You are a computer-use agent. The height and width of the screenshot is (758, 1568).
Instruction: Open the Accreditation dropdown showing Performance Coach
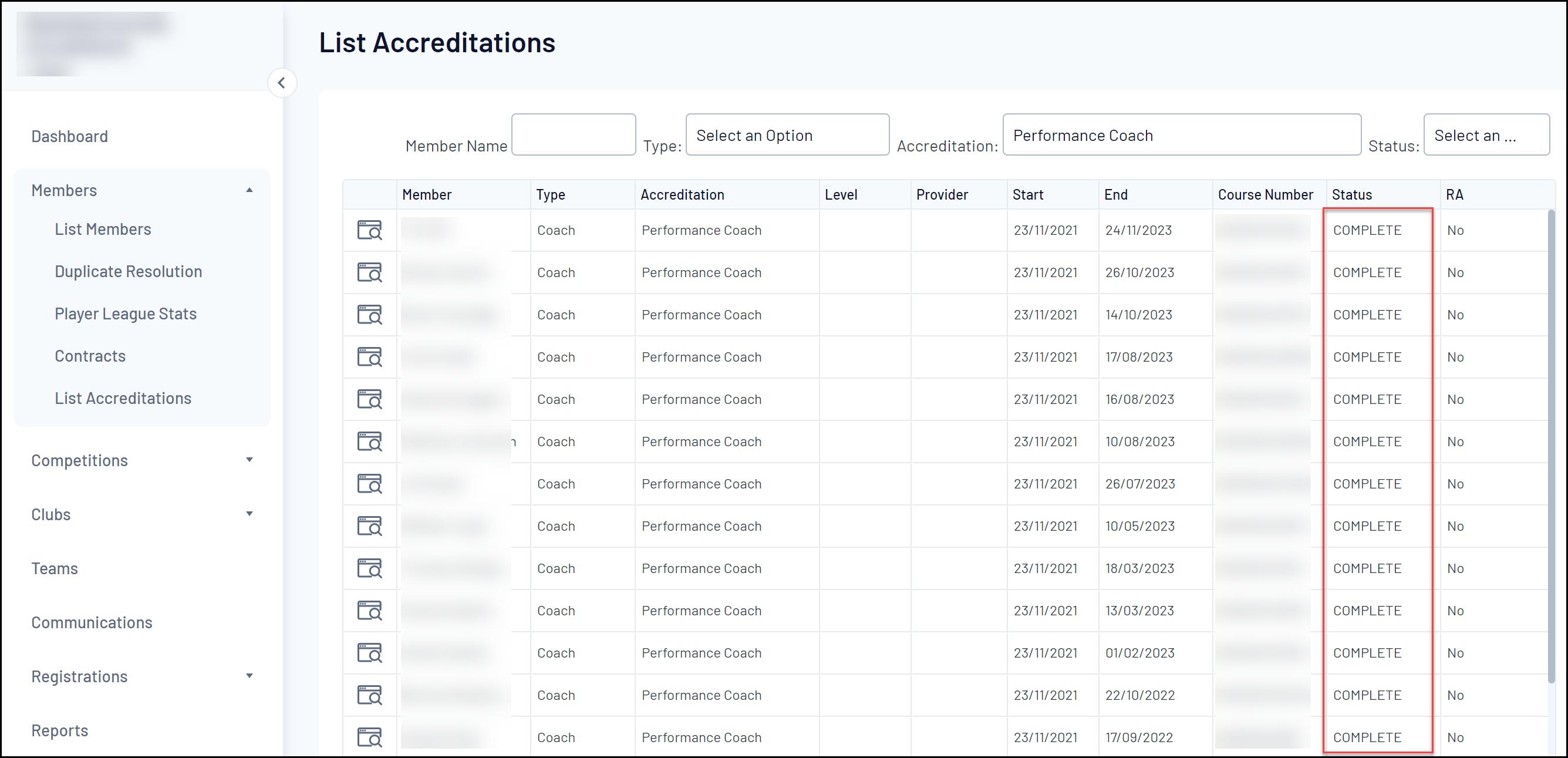coord(1181,135)
